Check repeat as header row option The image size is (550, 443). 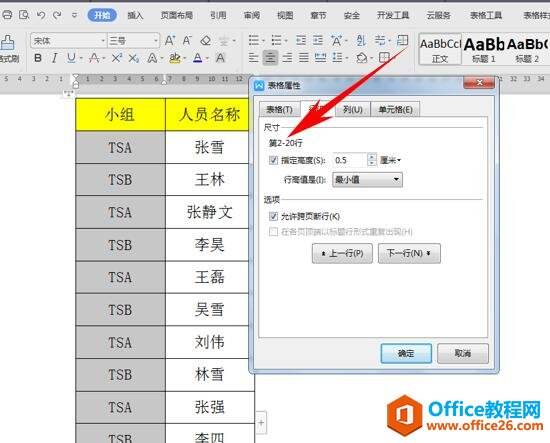pyautogui.click(x=274, y=231)
